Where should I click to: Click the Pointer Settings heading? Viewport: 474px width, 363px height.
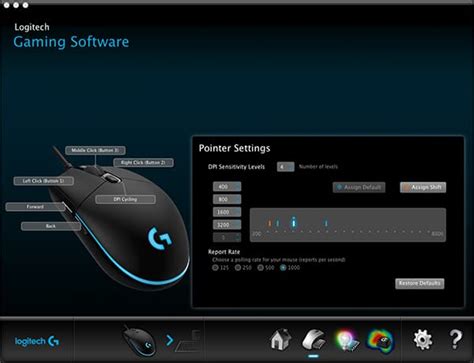coord(234,148)
